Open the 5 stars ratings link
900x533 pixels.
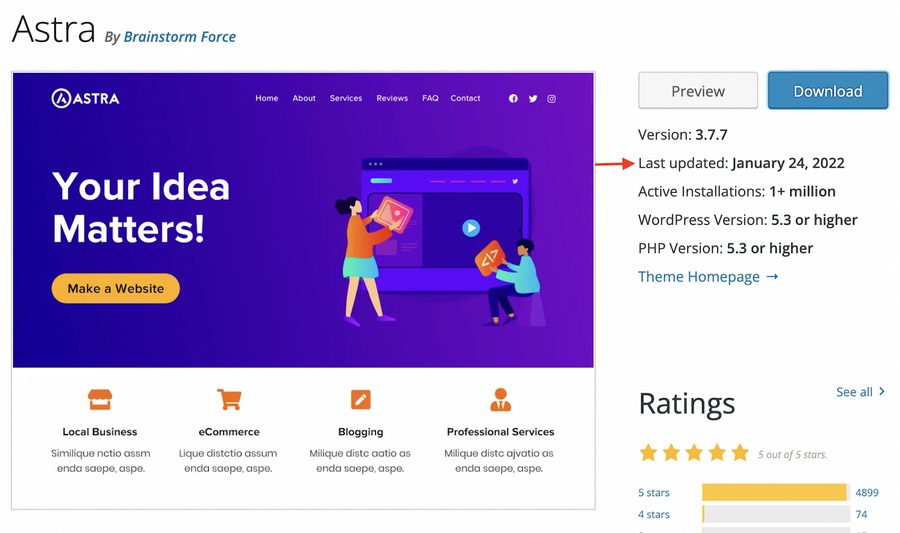pos(654,492)
